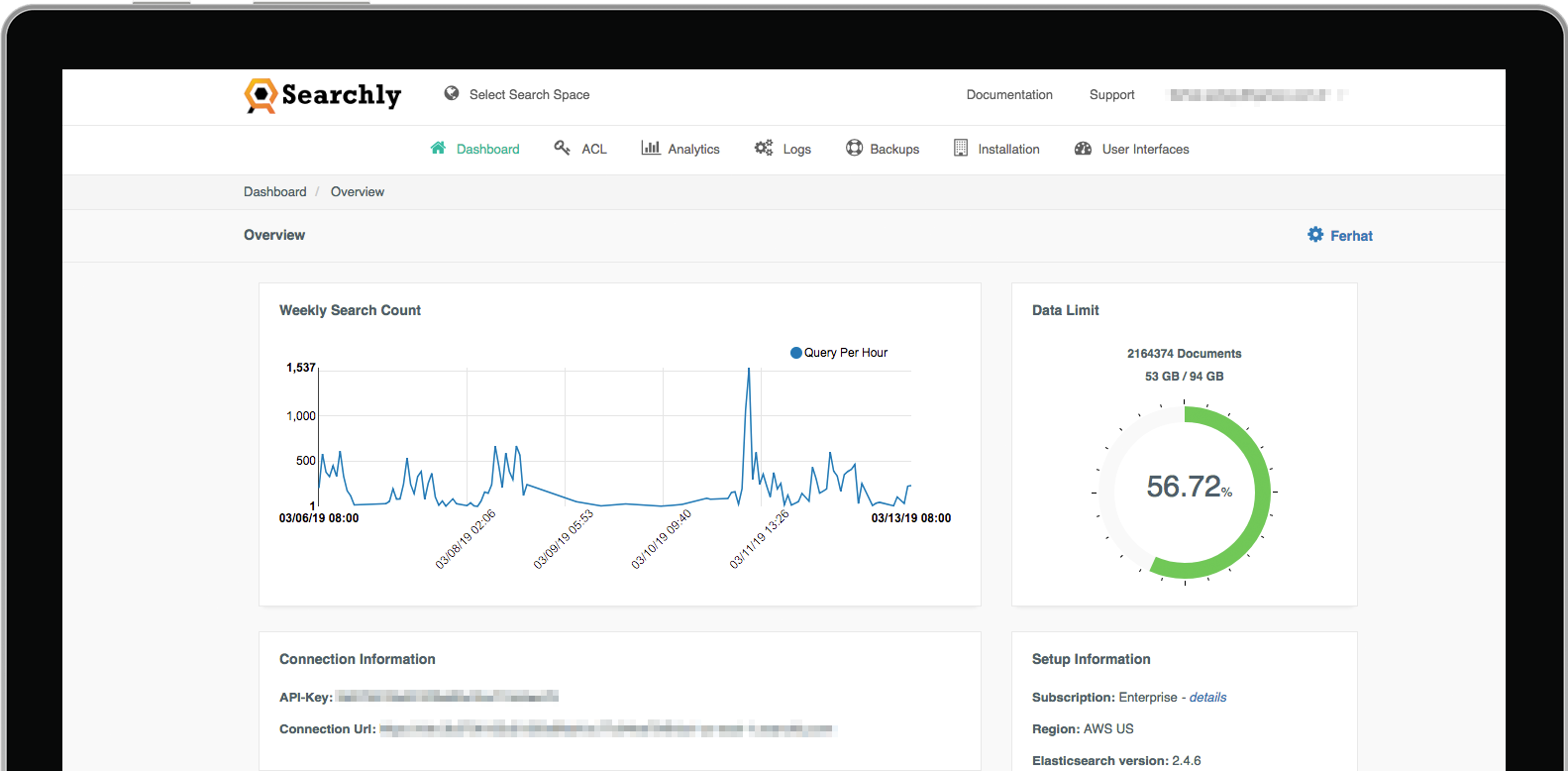The height and width of the screenshot is (771, 1568).
Task: Click the 03/13/19 08:00 axis label
Action: (x=910, y=518)
